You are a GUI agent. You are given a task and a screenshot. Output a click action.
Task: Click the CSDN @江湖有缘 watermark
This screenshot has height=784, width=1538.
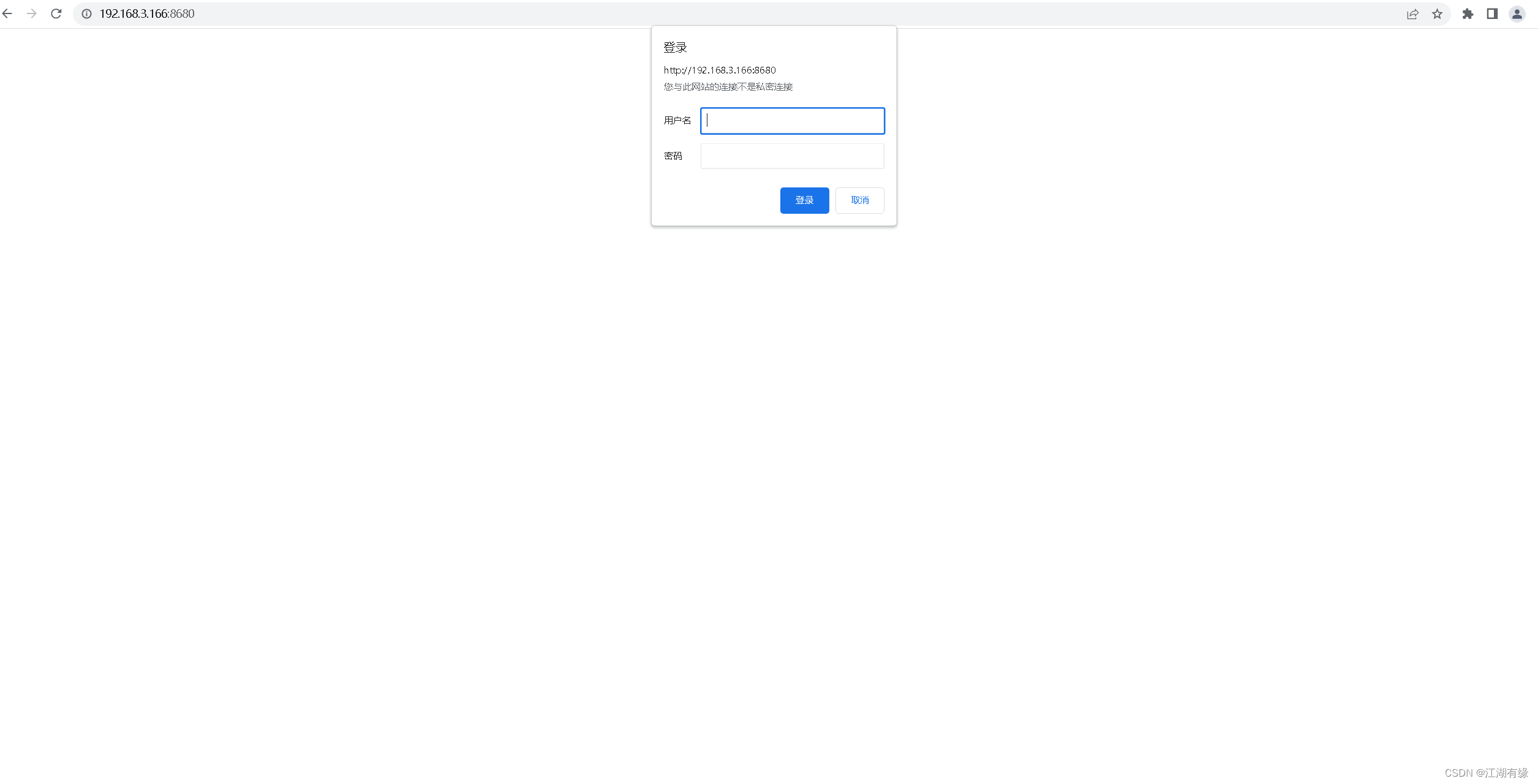tap(1486, 773)
